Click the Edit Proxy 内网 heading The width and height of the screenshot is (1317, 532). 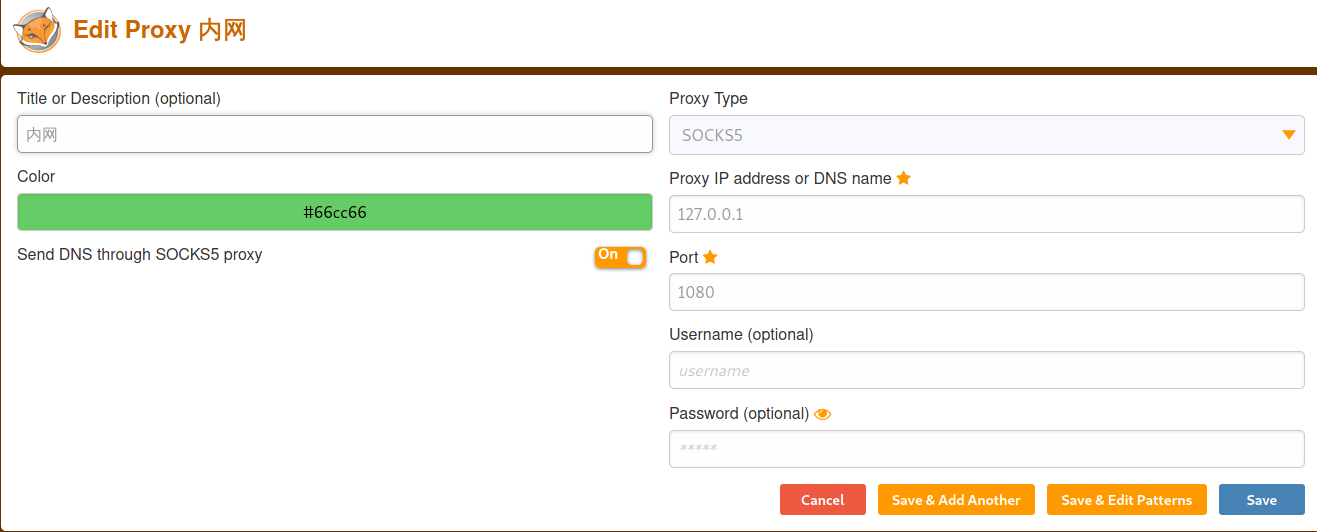(x=160, y=30)
